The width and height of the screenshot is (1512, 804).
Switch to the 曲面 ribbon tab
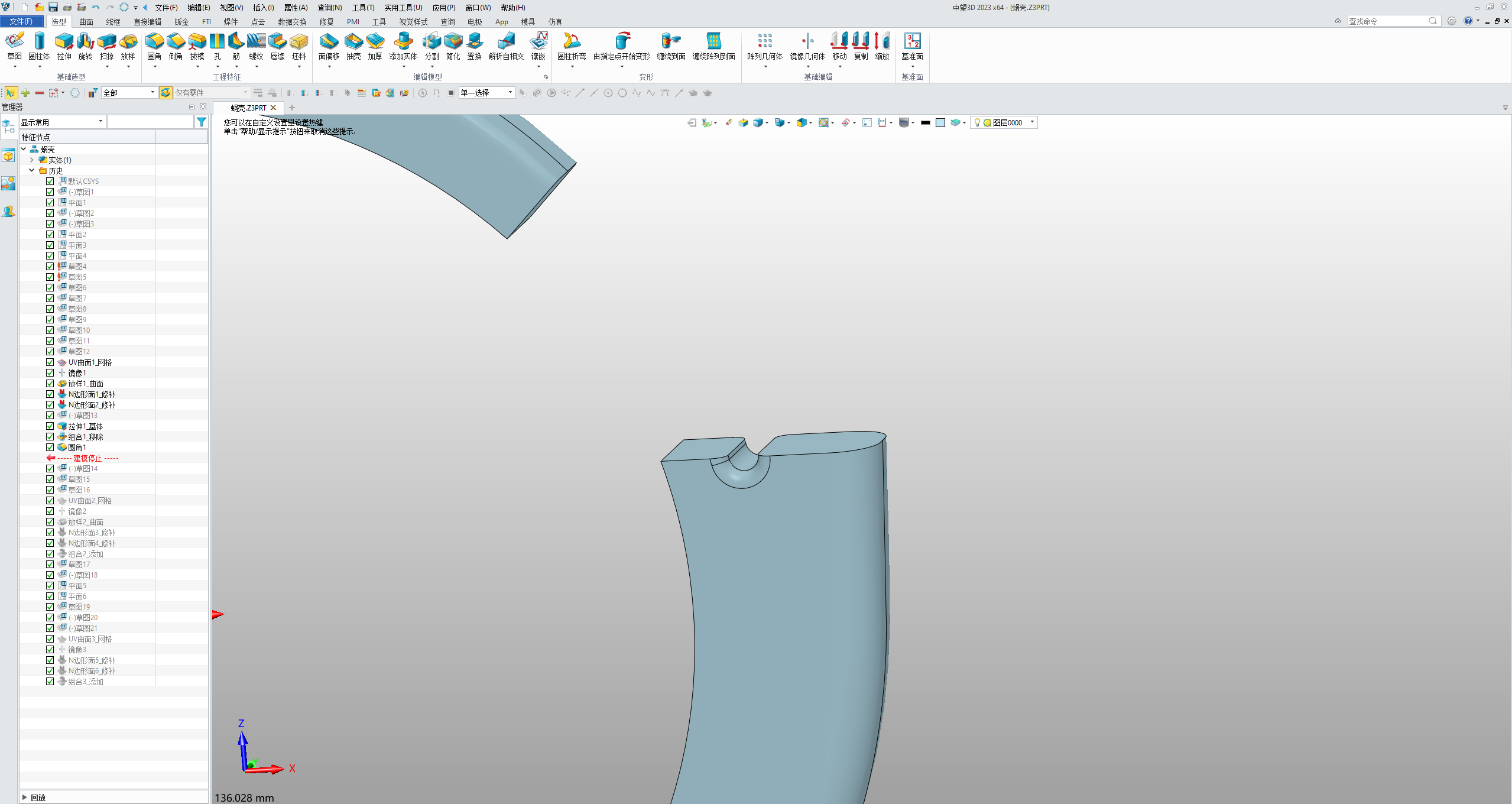86,21
